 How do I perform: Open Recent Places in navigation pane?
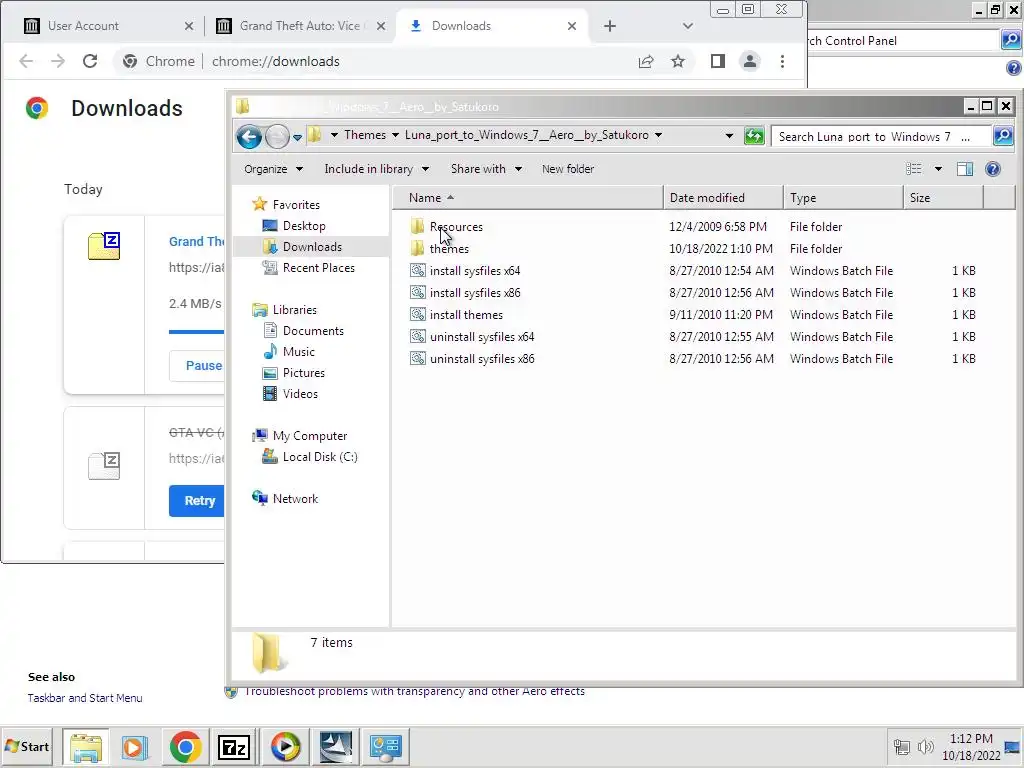[319, 268]
